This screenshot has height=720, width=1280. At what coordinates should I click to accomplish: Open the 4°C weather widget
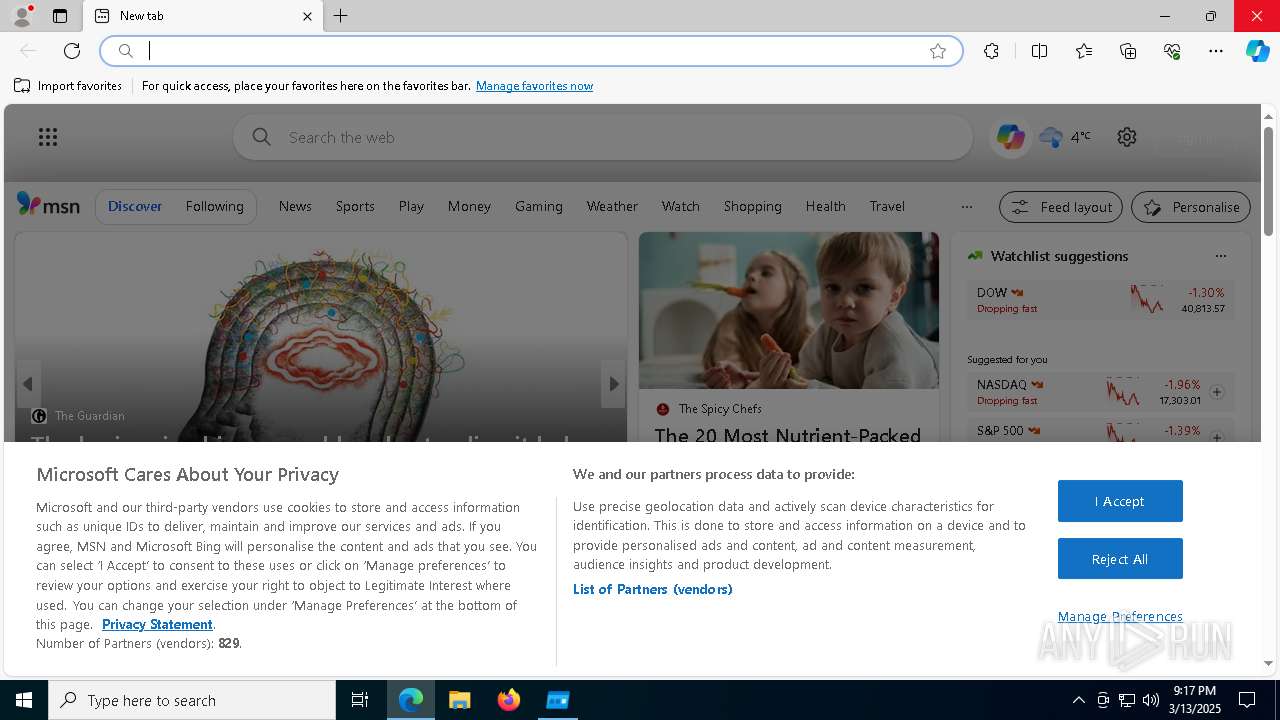tap(1065, 137)
